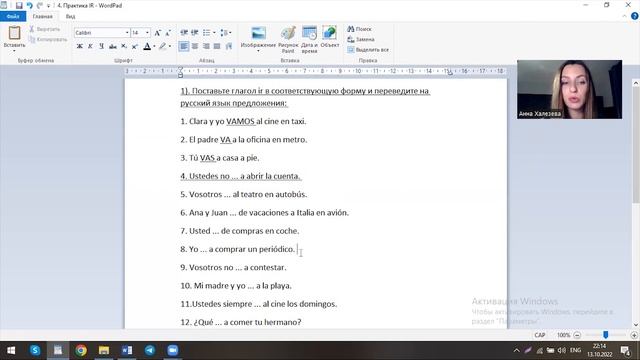The height and width of the screenshot is (360, 640).
Task: Increase paragraph indent
Action: tap(195, 33)
